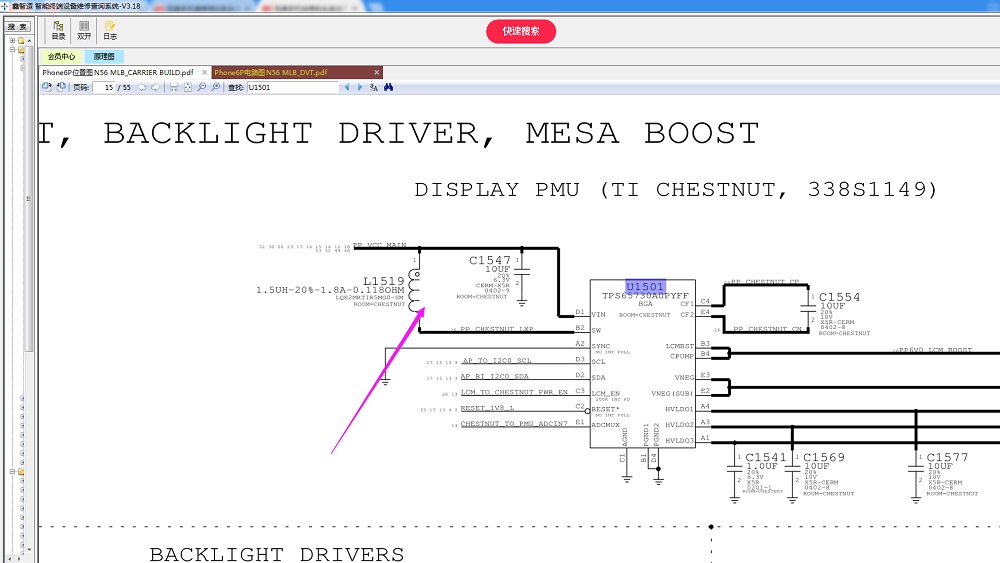Go to the previous page arrow
The width and height of the screenshot is (1000, 563).
tap(142, 87)
